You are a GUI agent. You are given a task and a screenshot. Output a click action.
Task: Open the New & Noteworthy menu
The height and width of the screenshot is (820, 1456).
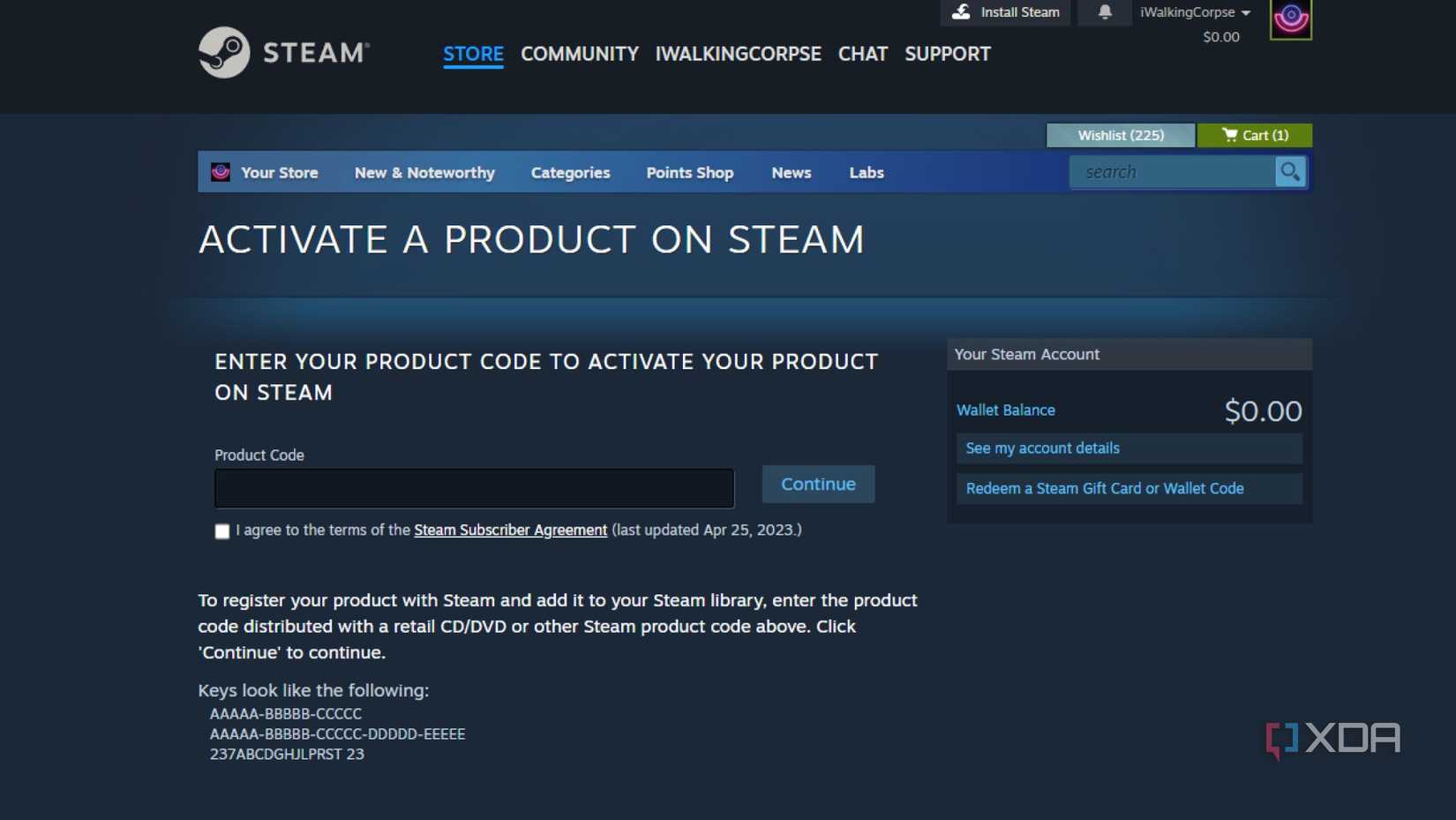point(424,172)
